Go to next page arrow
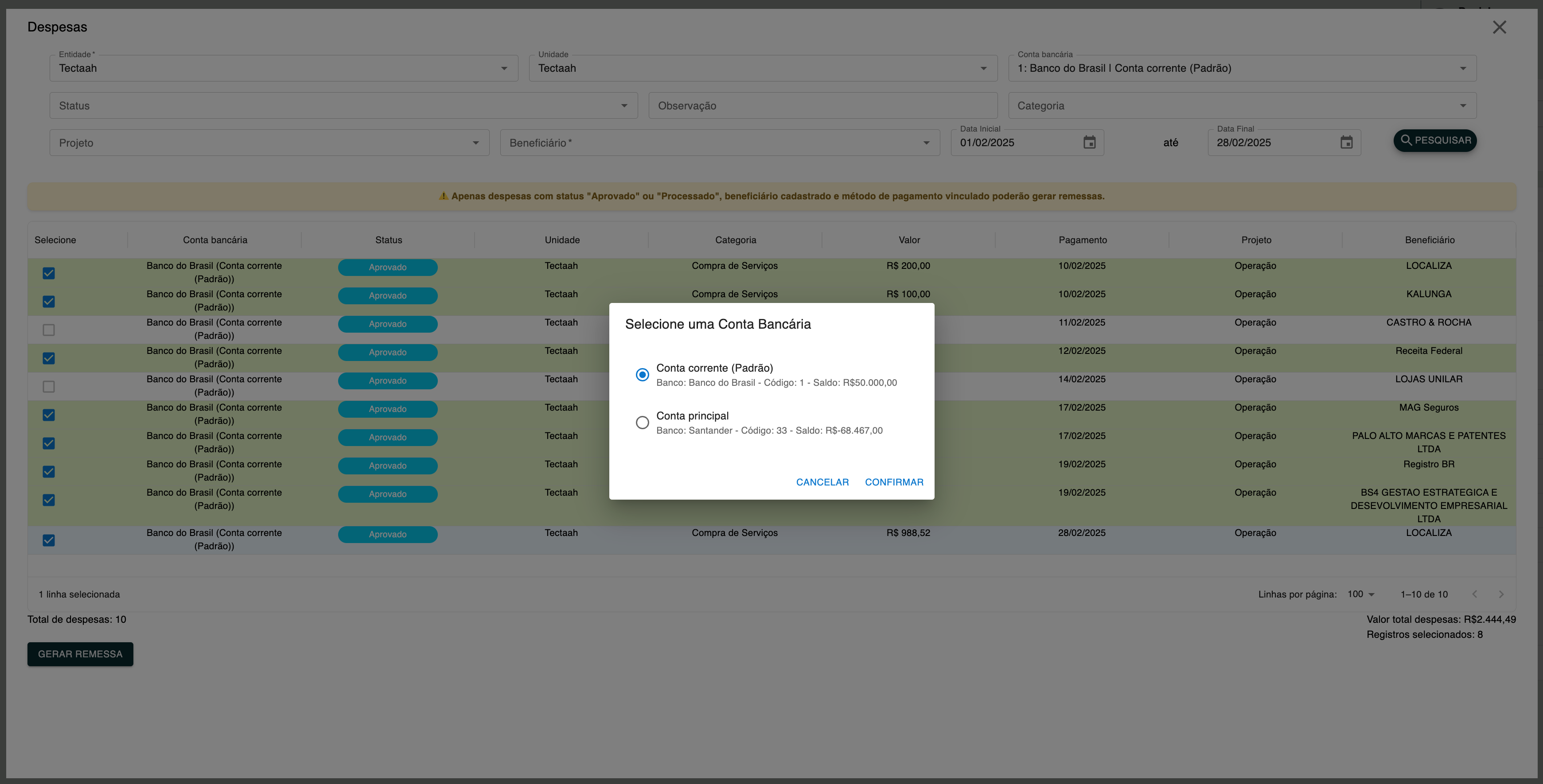 pyautogui.click(x=1500, y=594)
